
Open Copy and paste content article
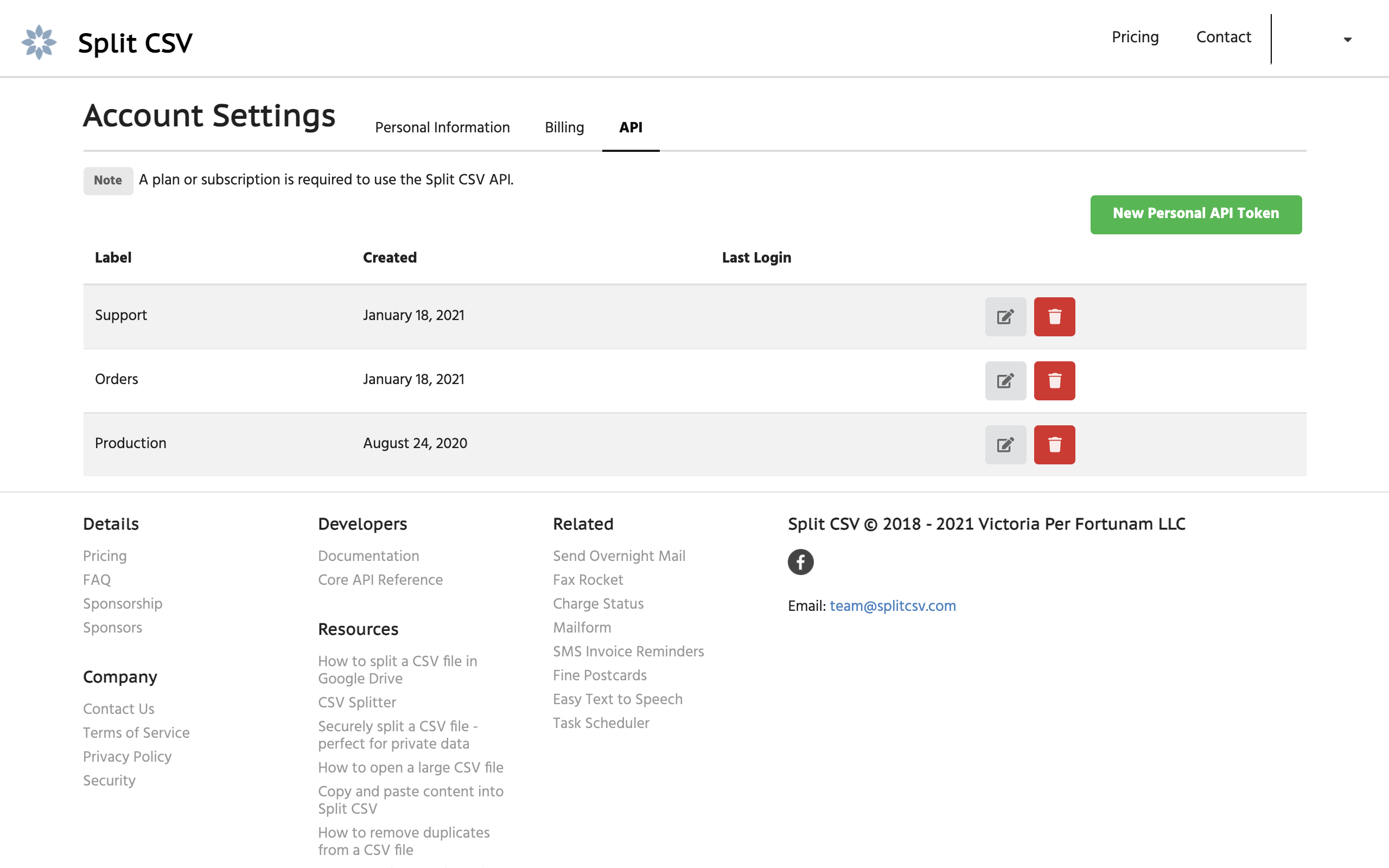(x=410, y=800)
